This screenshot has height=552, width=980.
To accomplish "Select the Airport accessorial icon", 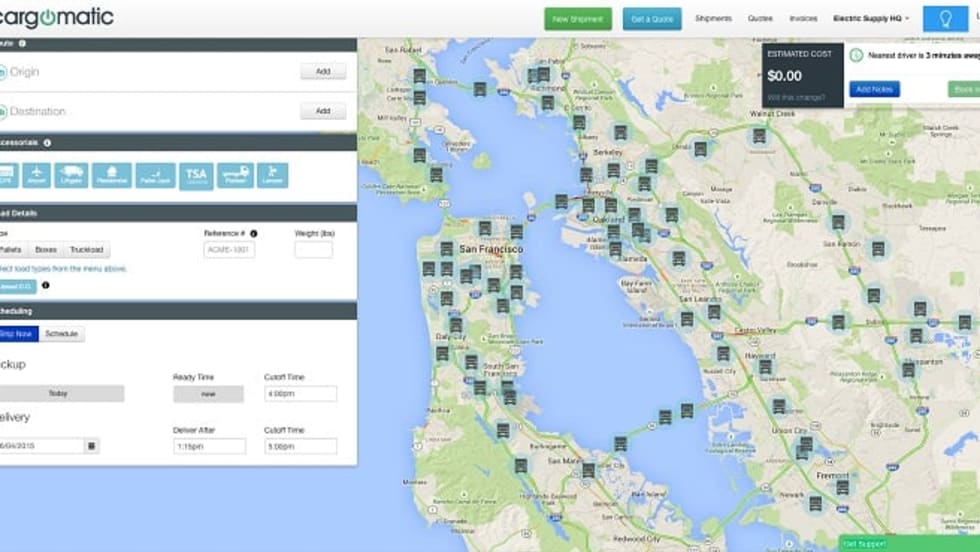I will coord(35,175).
